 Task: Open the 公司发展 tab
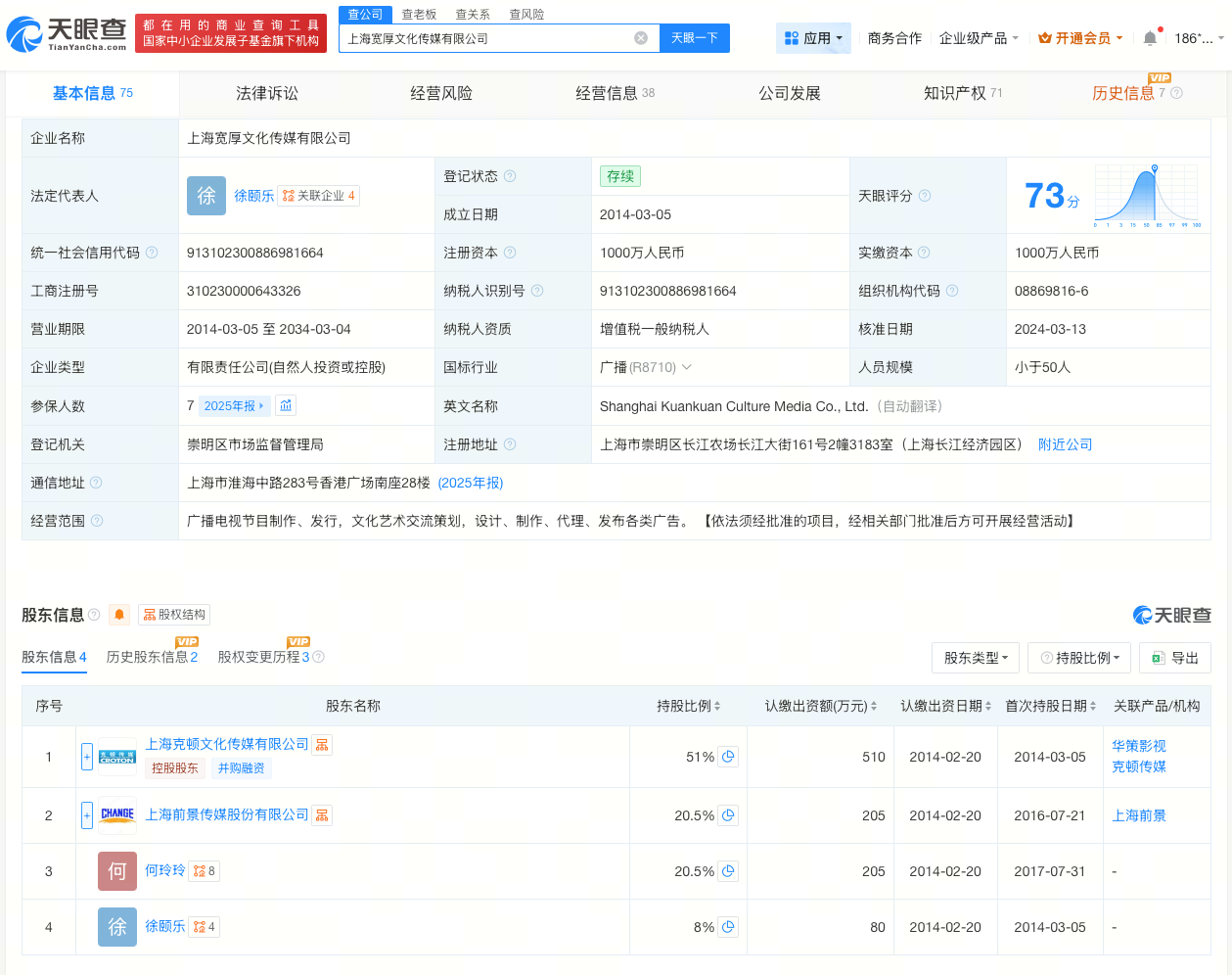(x=790, y=93)
